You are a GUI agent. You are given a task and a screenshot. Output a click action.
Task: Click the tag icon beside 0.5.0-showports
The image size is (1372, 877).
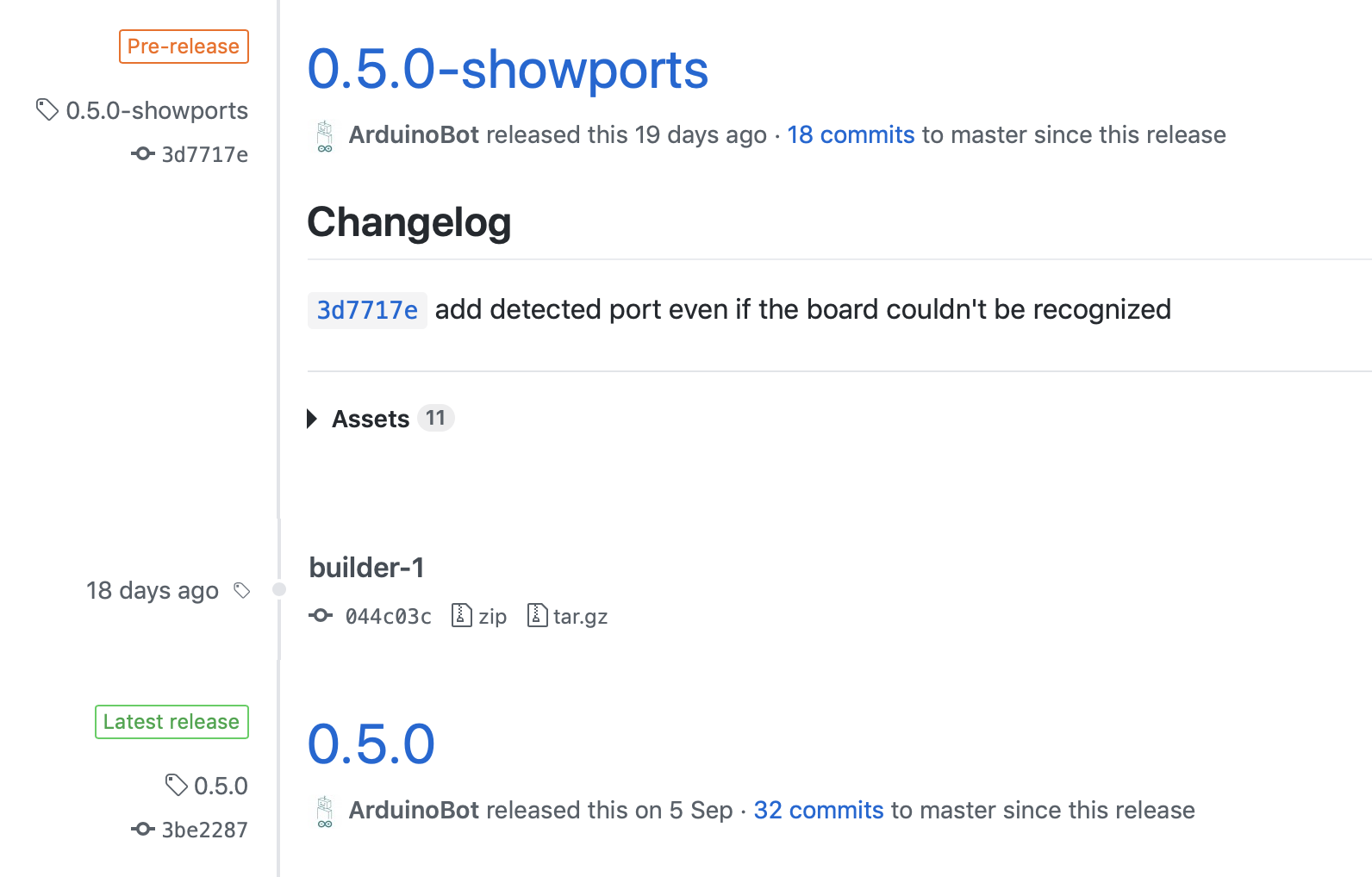(x=47, y=109)
